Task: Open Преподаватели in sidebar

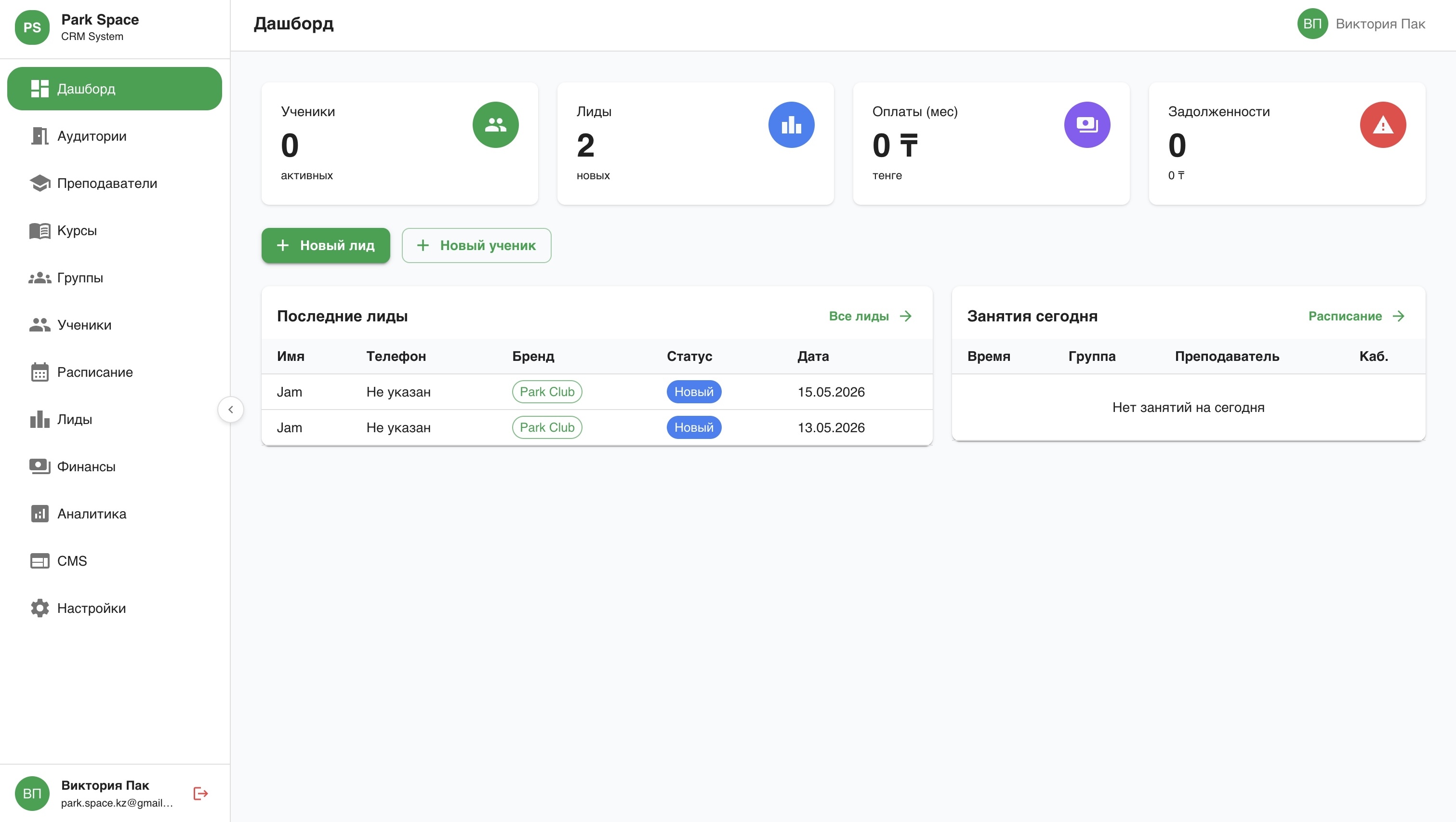Action: 114,183
